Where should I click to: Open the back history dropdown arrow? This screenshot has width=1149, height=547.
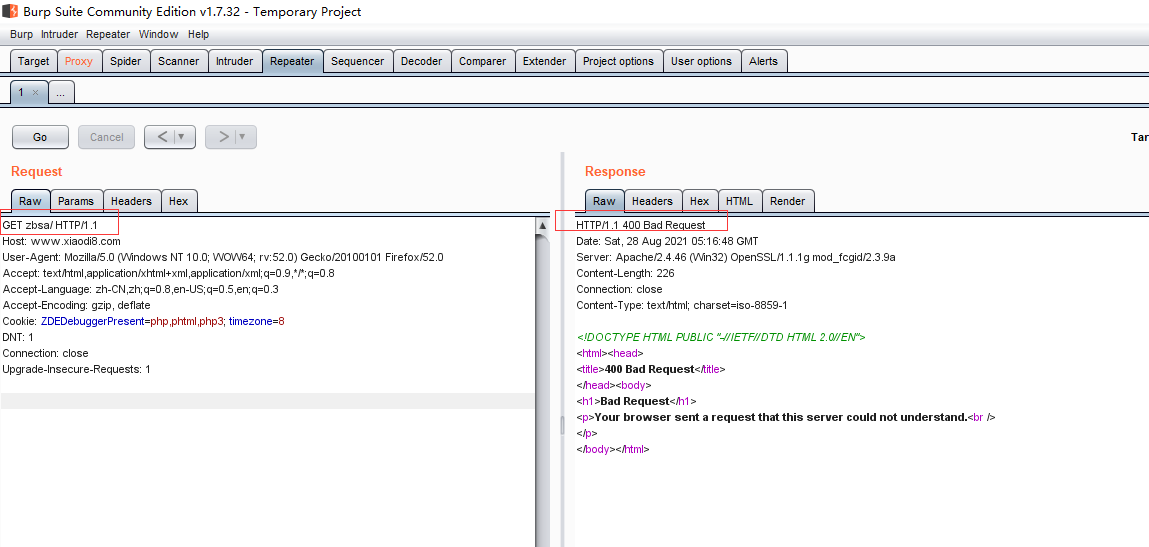(182, 137)
